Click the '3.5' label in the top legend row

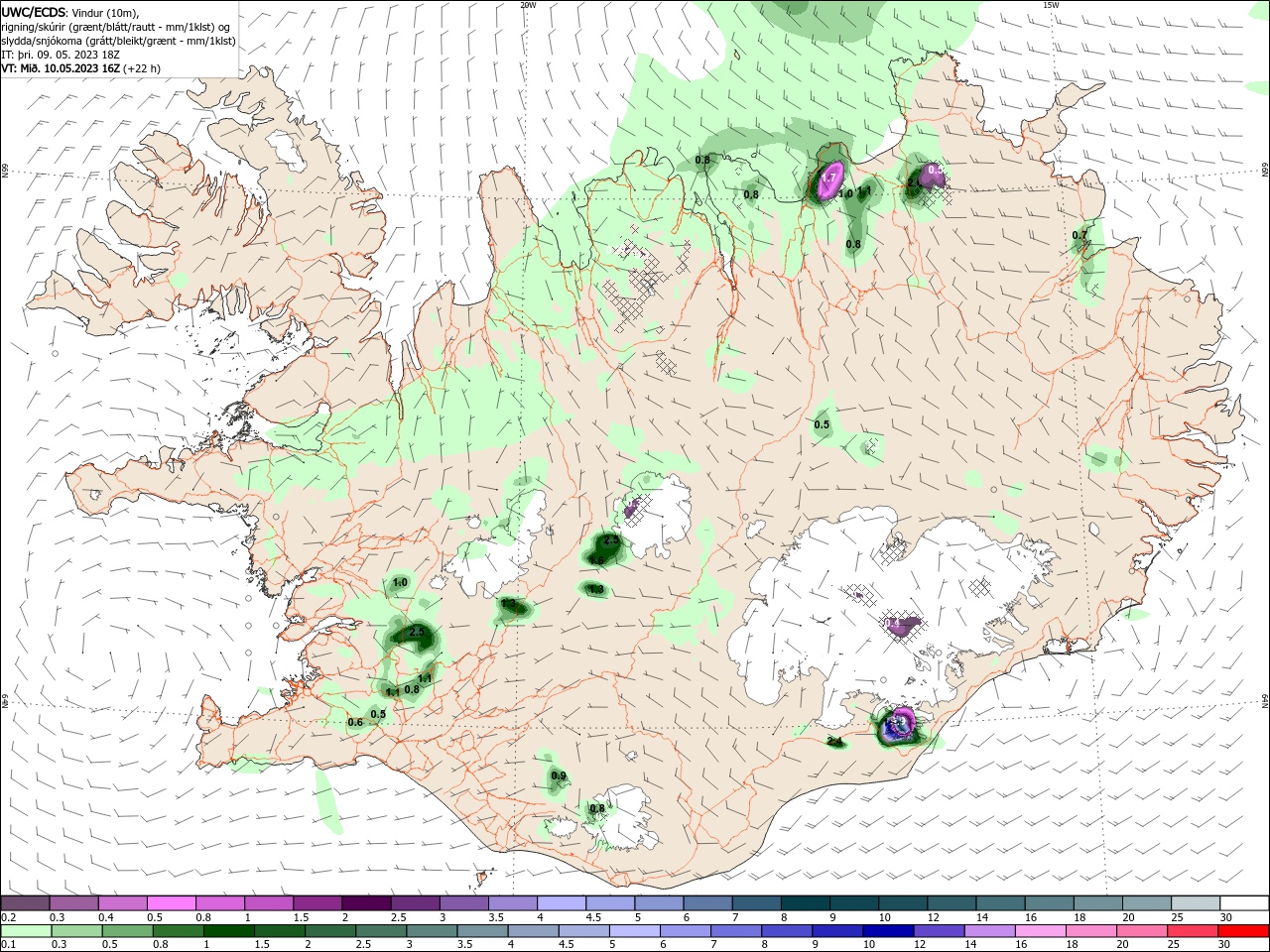[495, 917]
